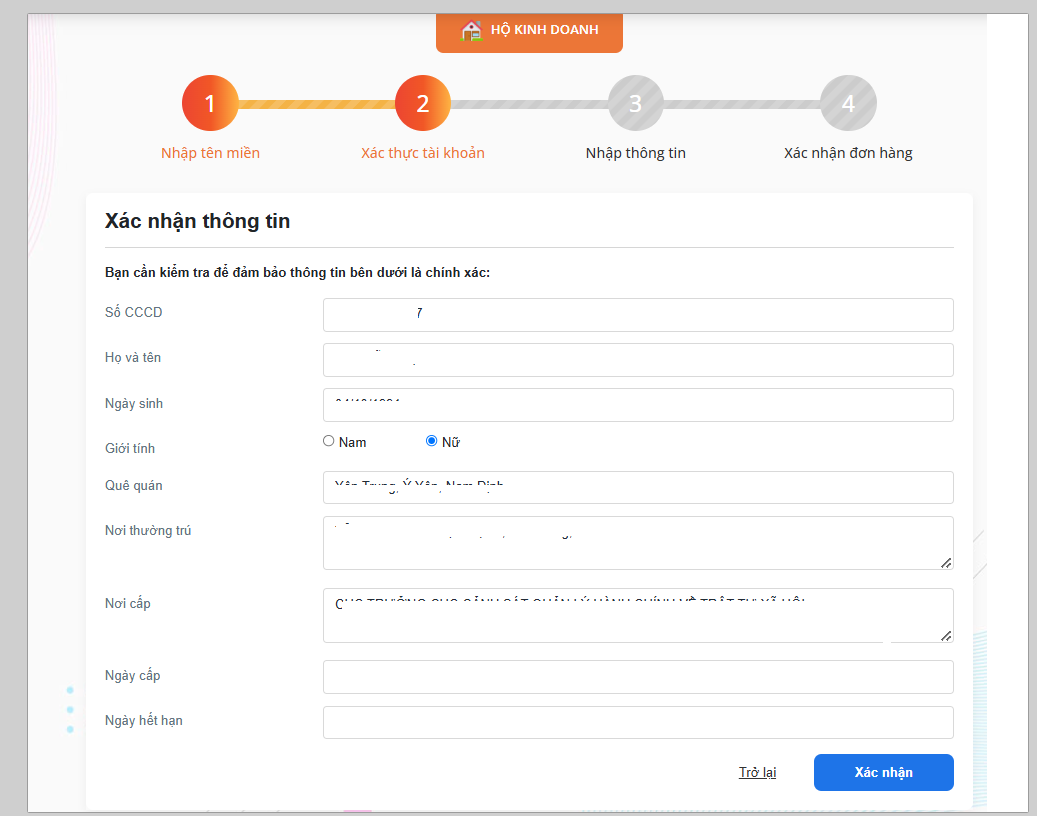Click the Số CCCD input field
1037x816 pixels.
point(638,314)
